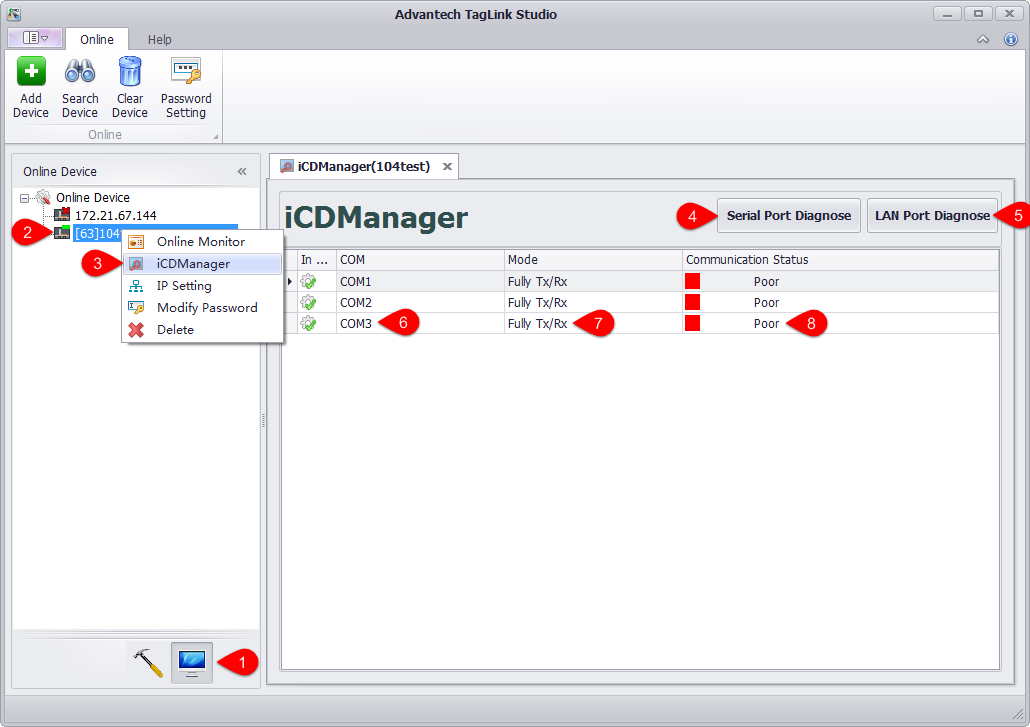1030x727 pixels.
Task: Click the Serial Port Diagnose button
Action: click(x=788, y=216)
